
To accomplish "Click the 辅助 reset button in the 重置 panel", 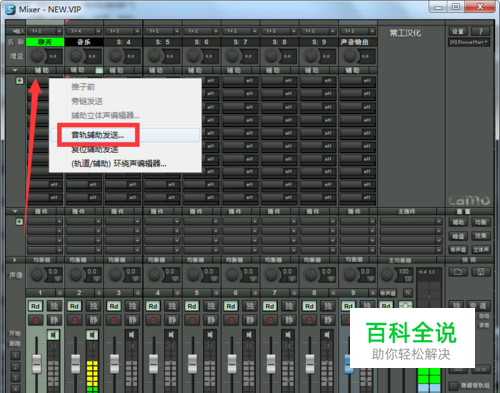I will coord(458,222).
